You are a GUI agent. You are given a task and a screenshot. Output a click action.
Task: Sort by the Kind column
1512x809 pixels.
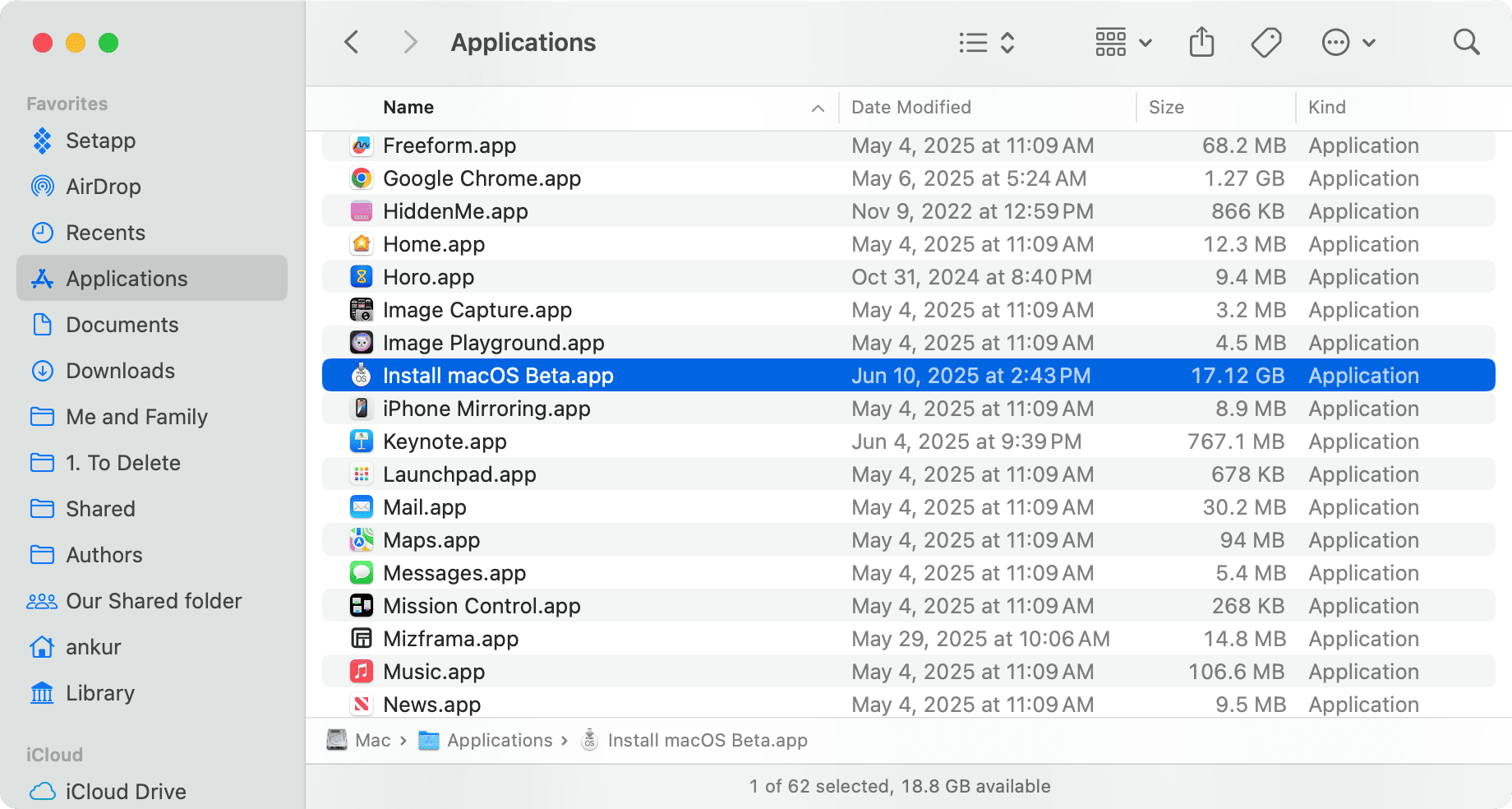[1327, 108]
